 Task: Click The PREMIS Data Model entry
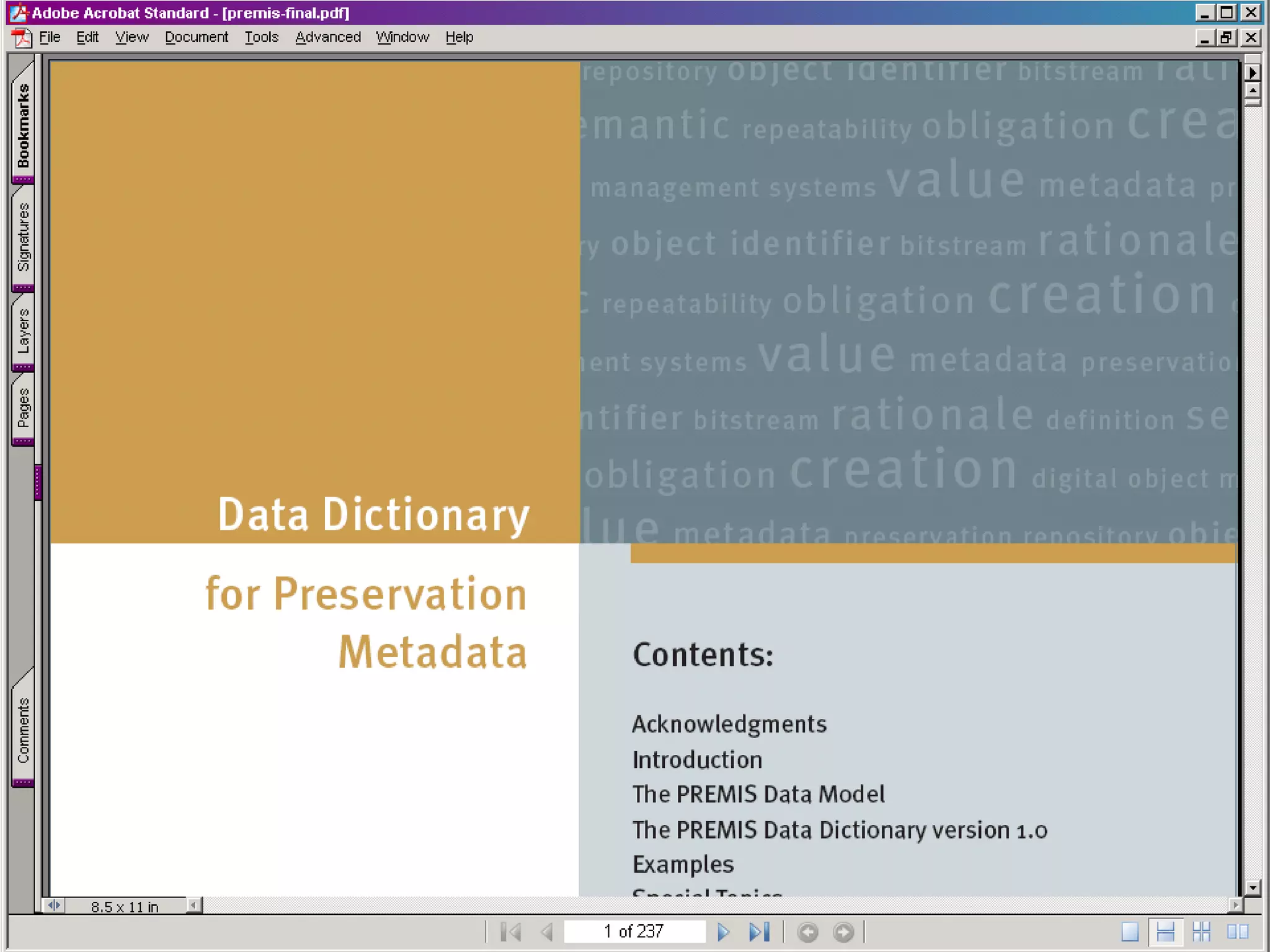[x=758, y=795]
